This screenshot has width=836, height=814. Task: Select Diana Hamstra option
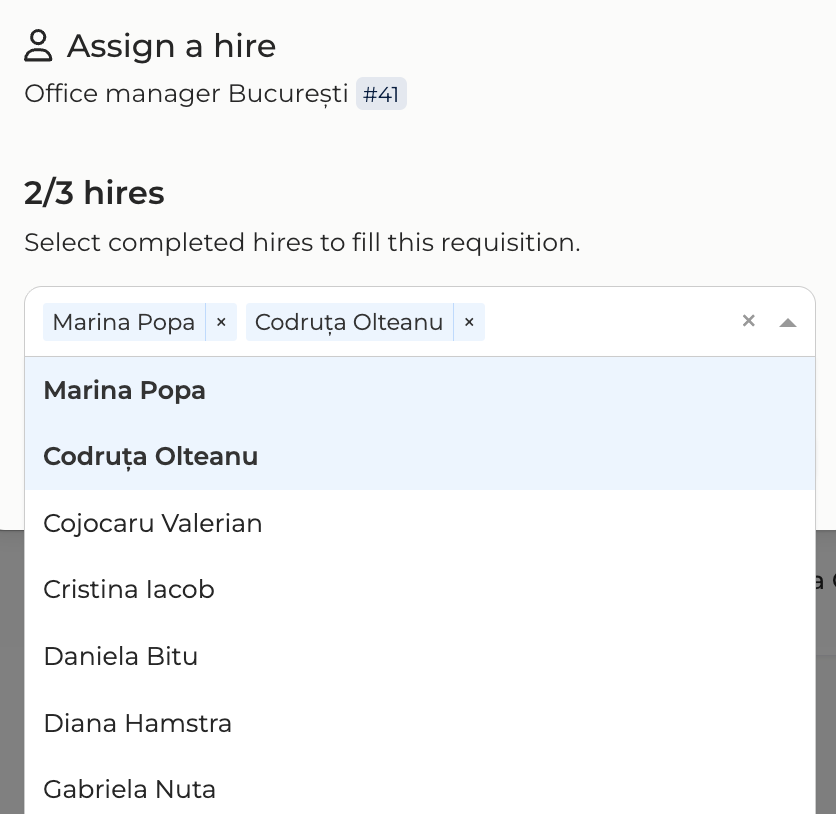click(x=137, y=724)
